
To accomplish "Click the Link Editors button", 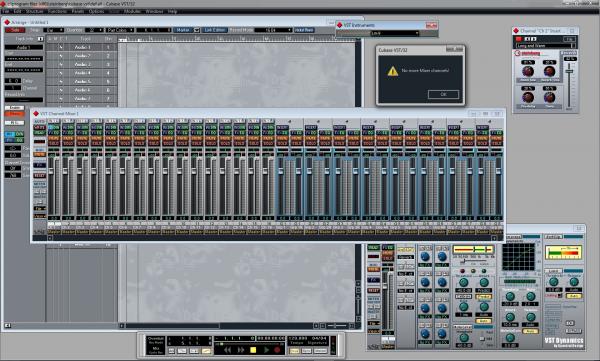I will [215, 30].
